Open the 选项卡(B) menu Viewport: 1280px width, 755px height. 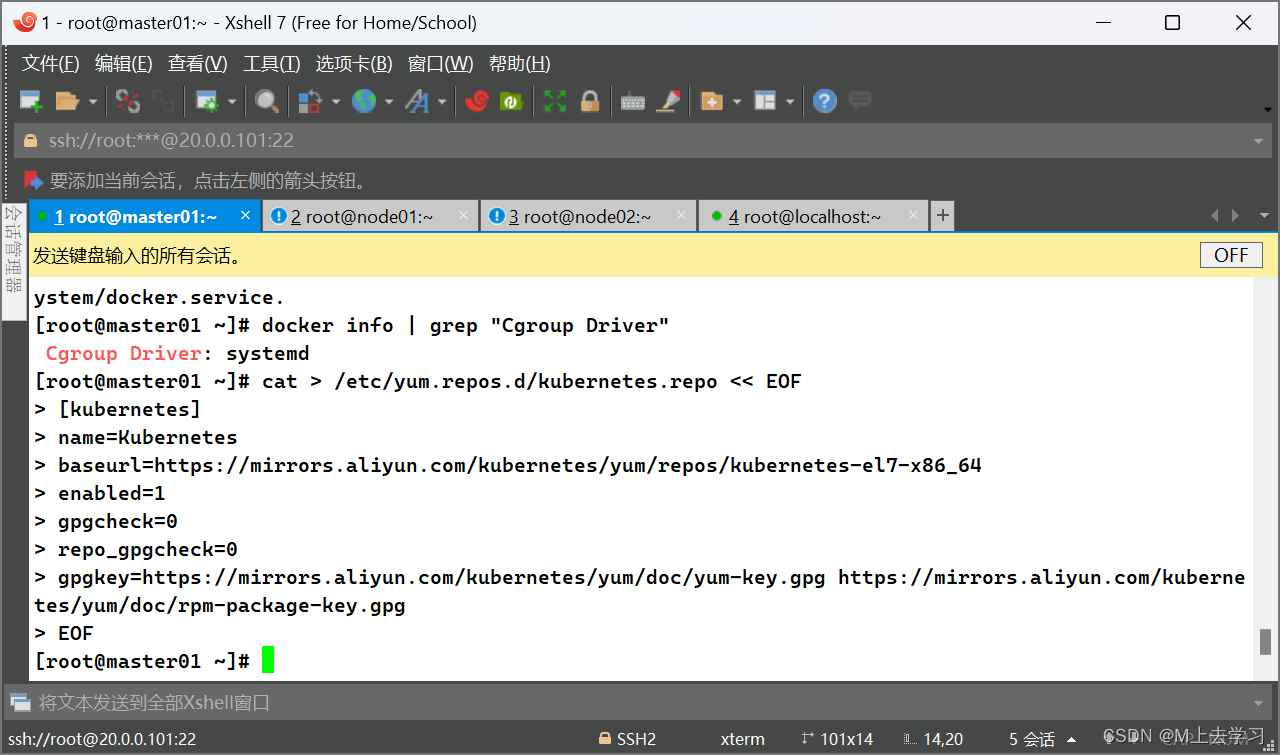353,64
